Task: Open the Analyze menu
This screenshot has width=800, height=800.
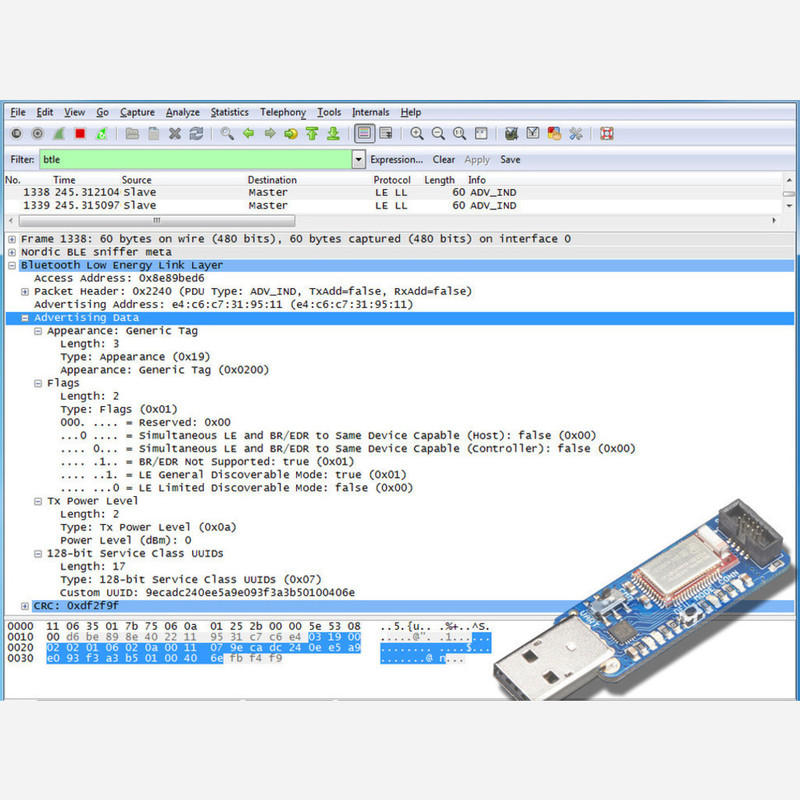Action: tap(183, 112)
